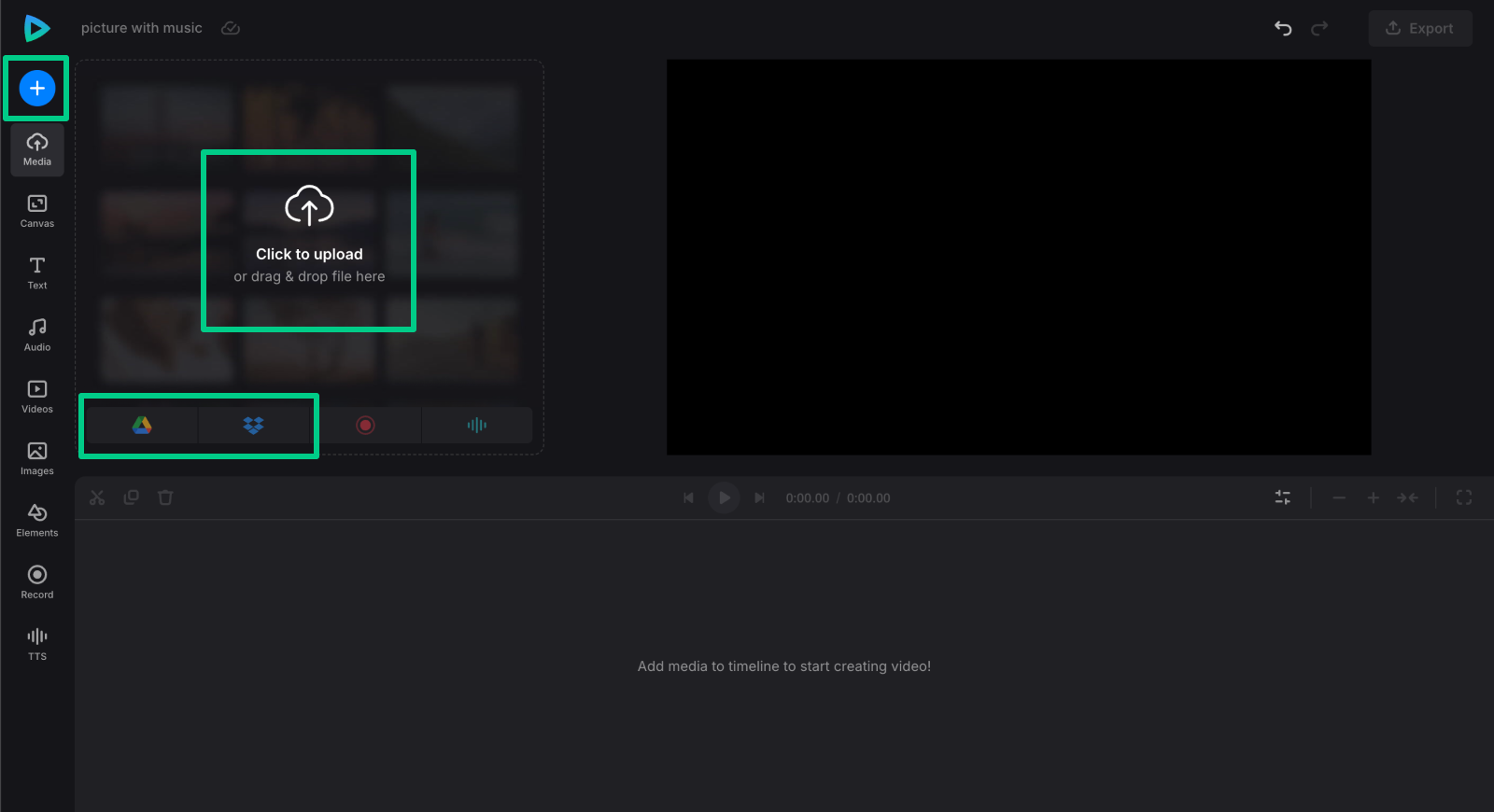Image resolution: width=1494 pixels, height=812 pixels.
Task: Undo the last action
Action: pos(1283,28)
